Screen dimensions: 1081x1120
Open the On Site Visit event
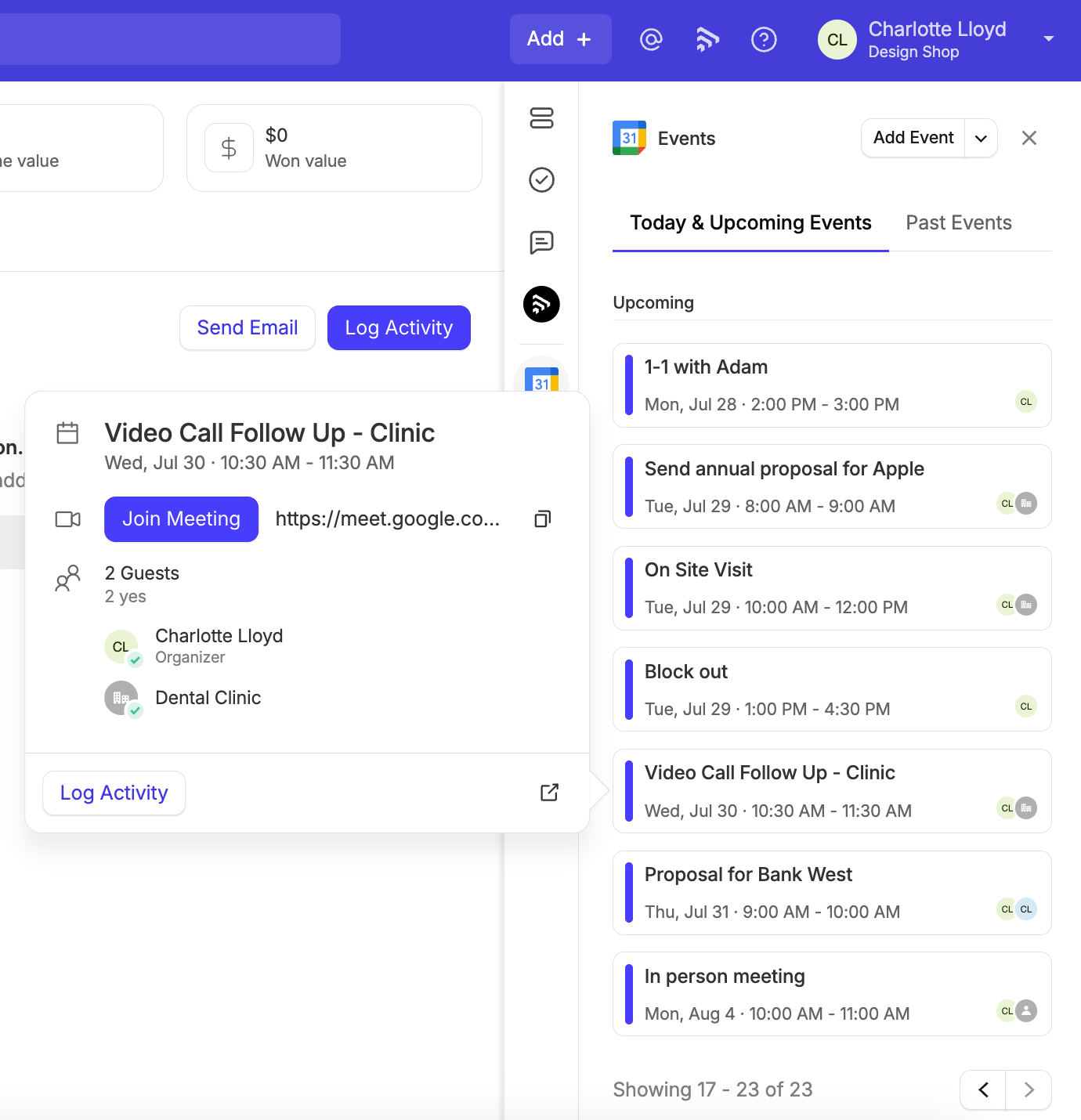click(x=832, y=588)
